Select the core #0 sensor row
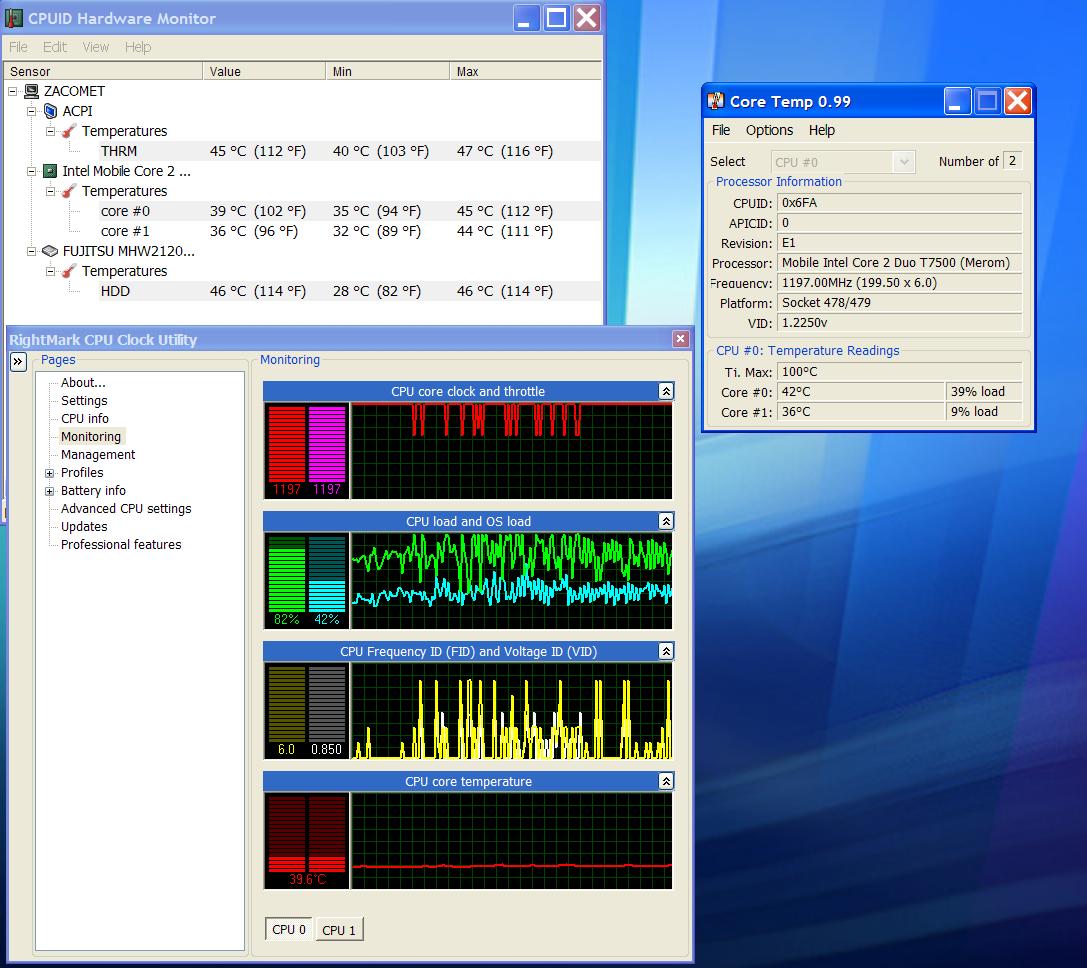 coord(350,211)
